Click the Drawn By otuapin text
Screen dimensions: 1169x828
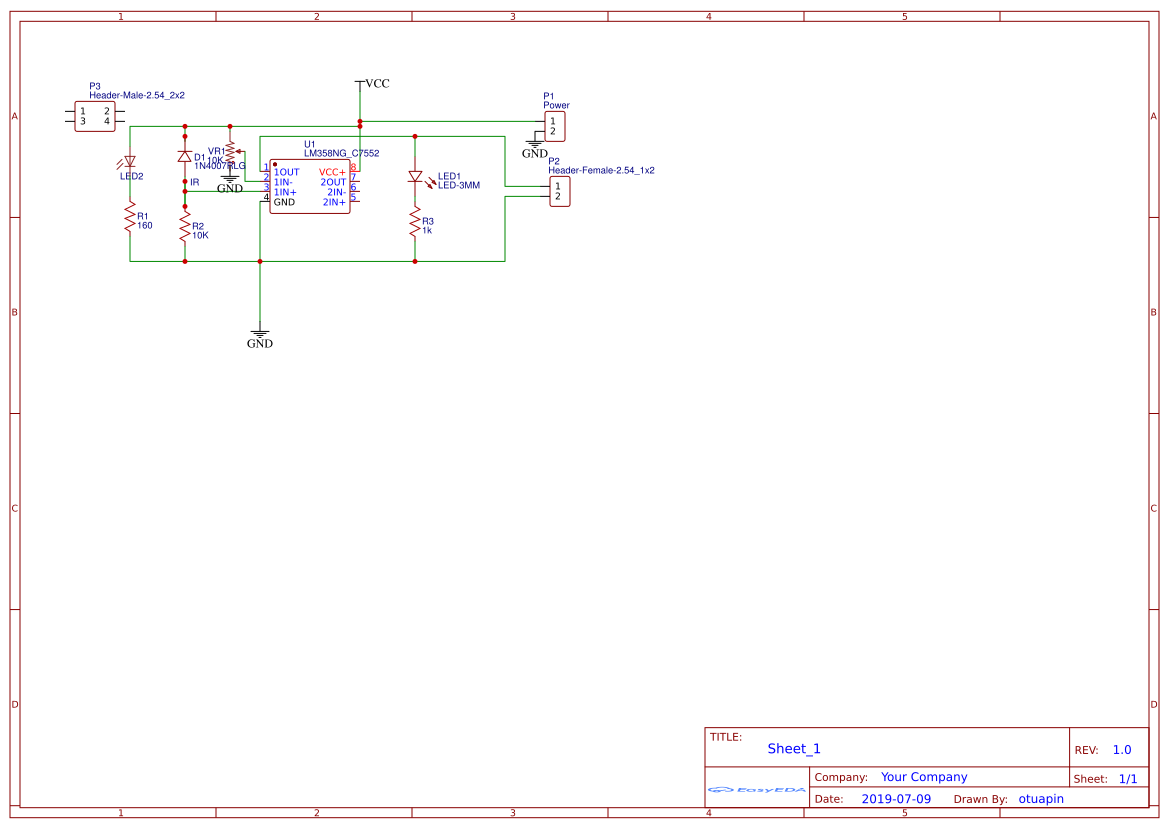(1040, 798)
